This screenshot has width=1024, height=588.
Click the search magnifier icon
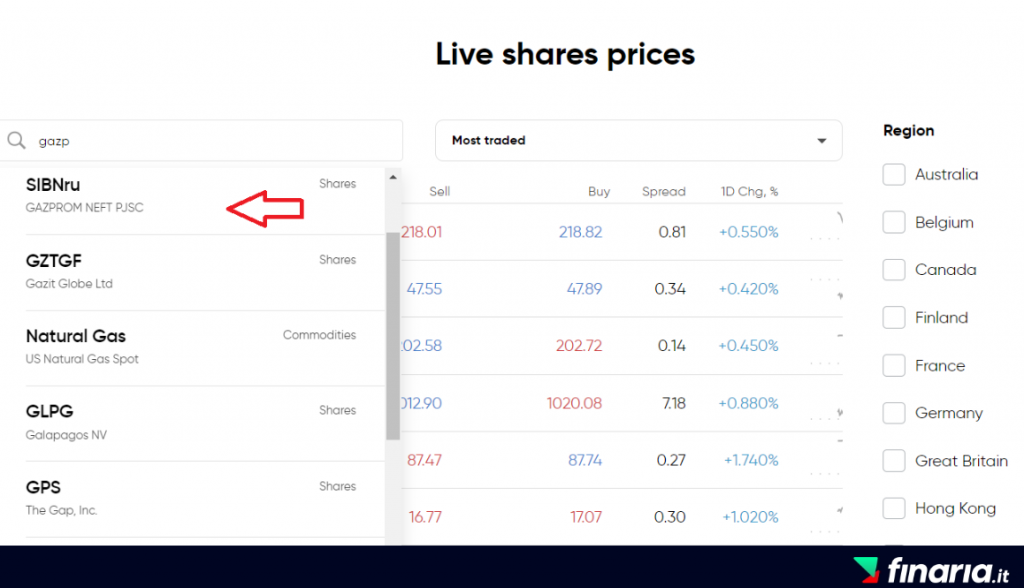[16, 141]
